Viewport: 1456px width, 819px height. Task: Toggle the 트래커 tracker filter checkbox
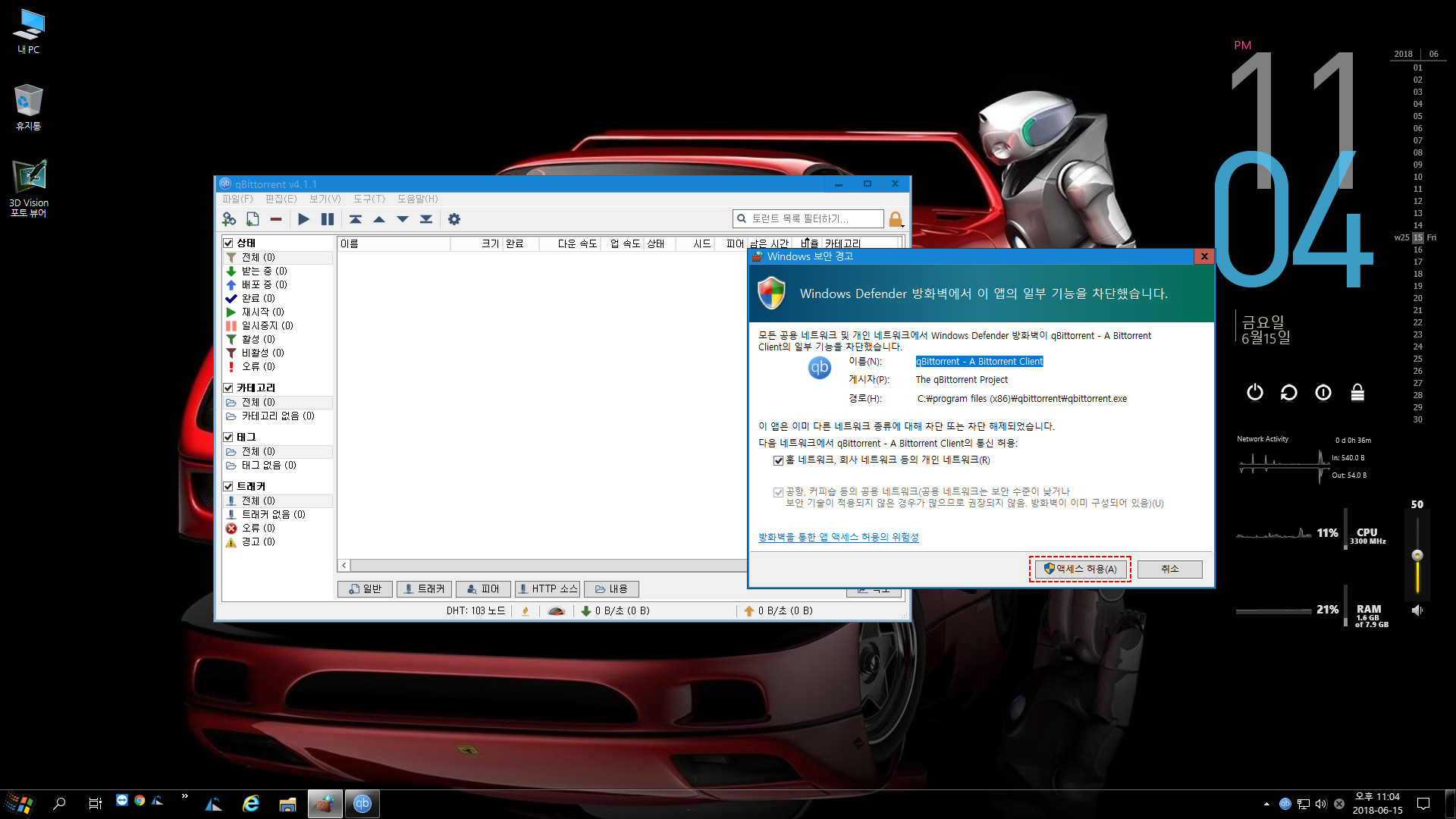(227, 487)
